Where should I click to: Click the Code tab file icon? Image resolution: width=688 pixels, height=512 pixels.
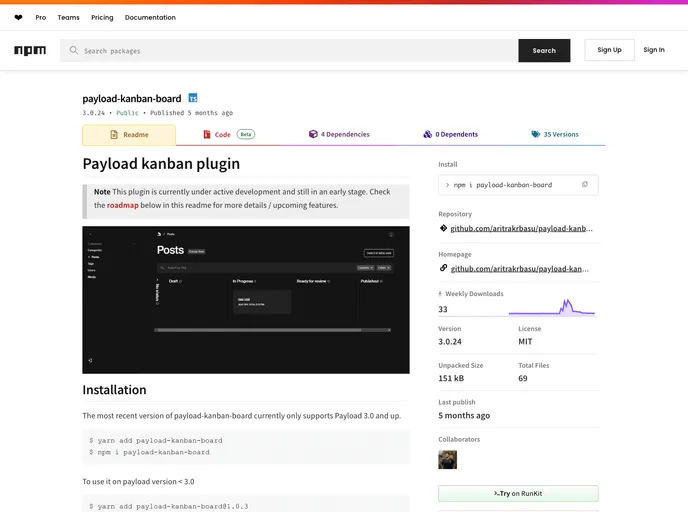tap(207, 134)
